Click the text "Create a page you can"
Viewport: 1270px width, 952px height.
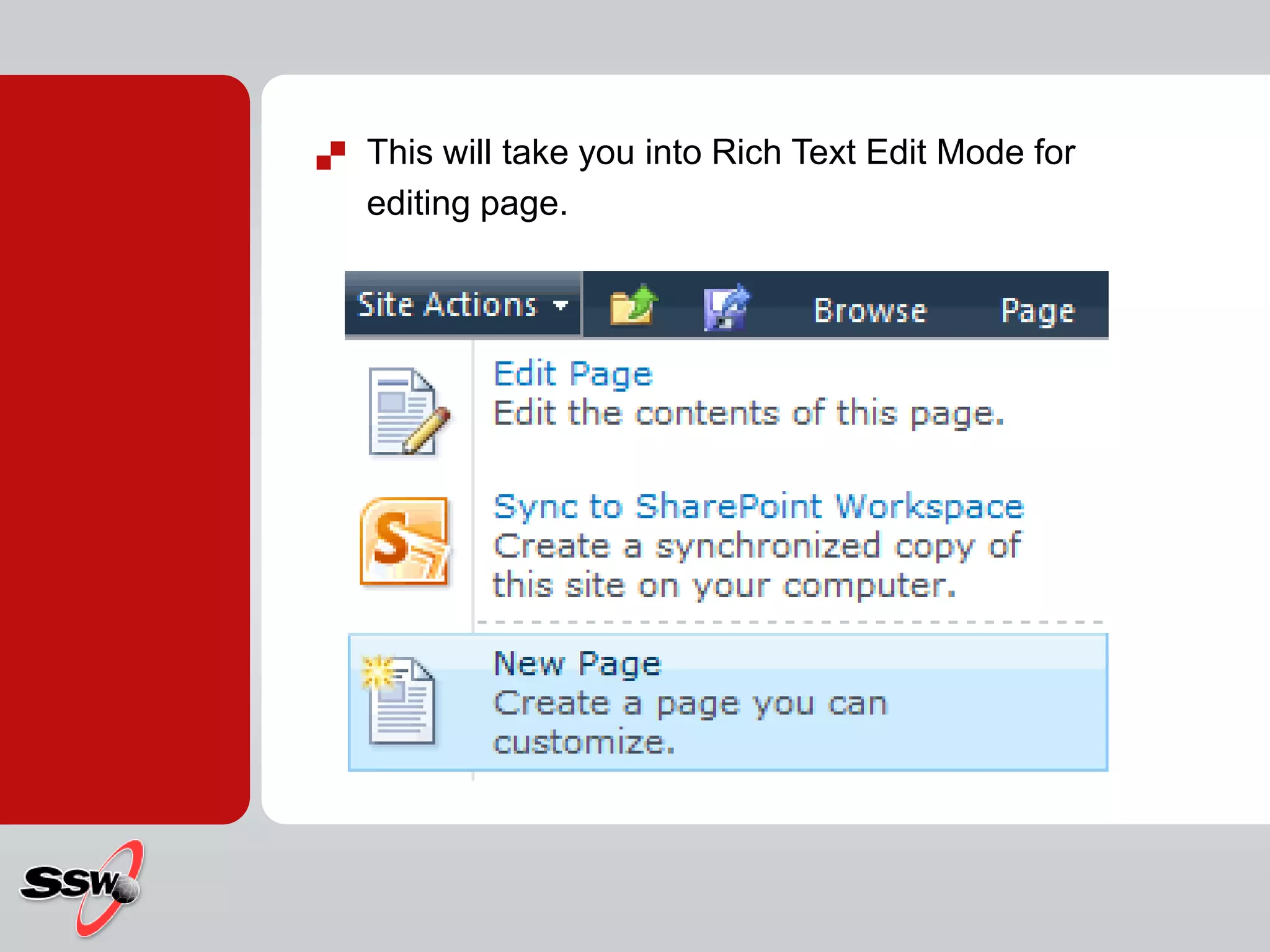pyautogui.click(x=691, y=703)
